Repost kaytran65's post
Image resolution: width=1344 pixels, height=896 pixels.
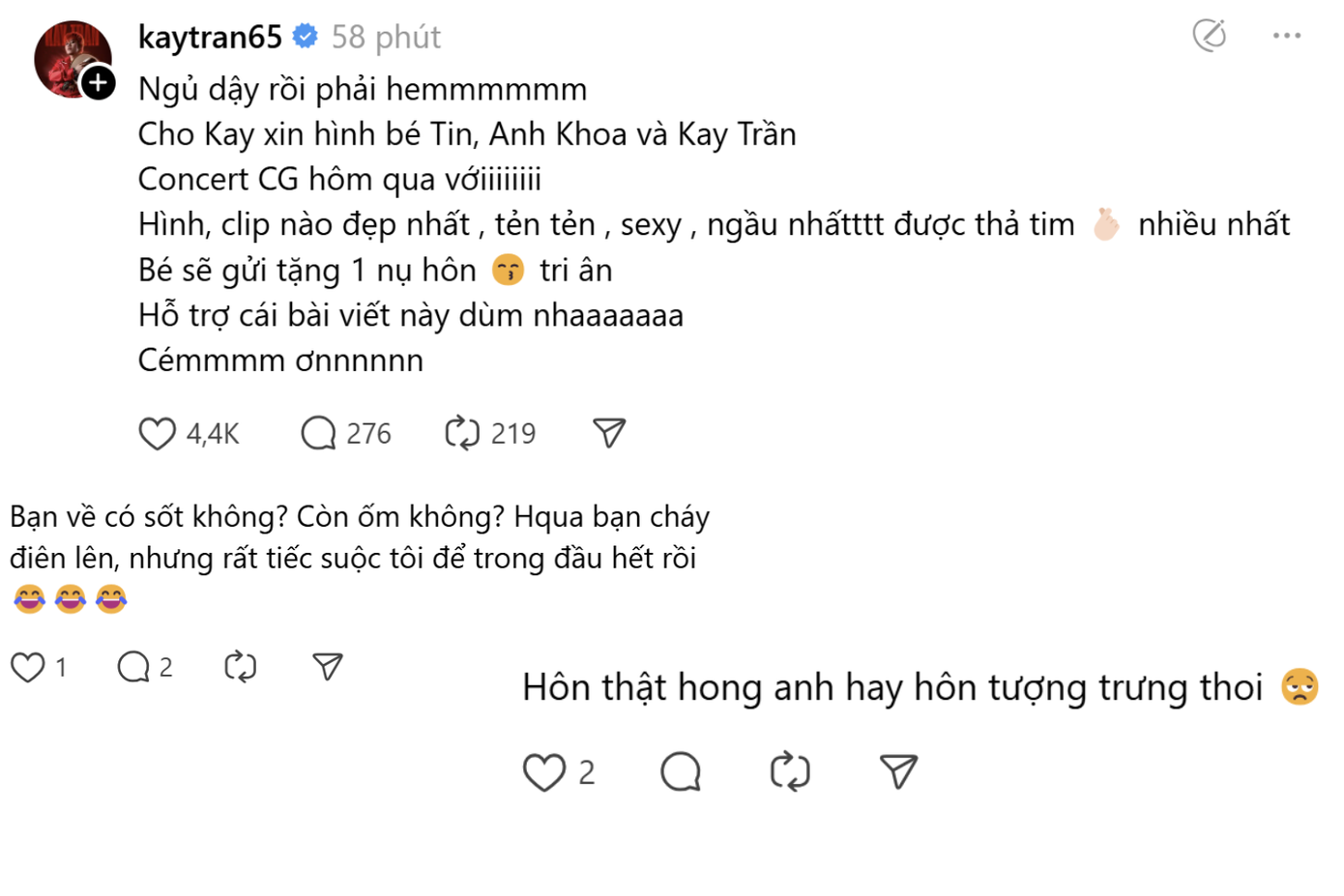coord(463,433)
